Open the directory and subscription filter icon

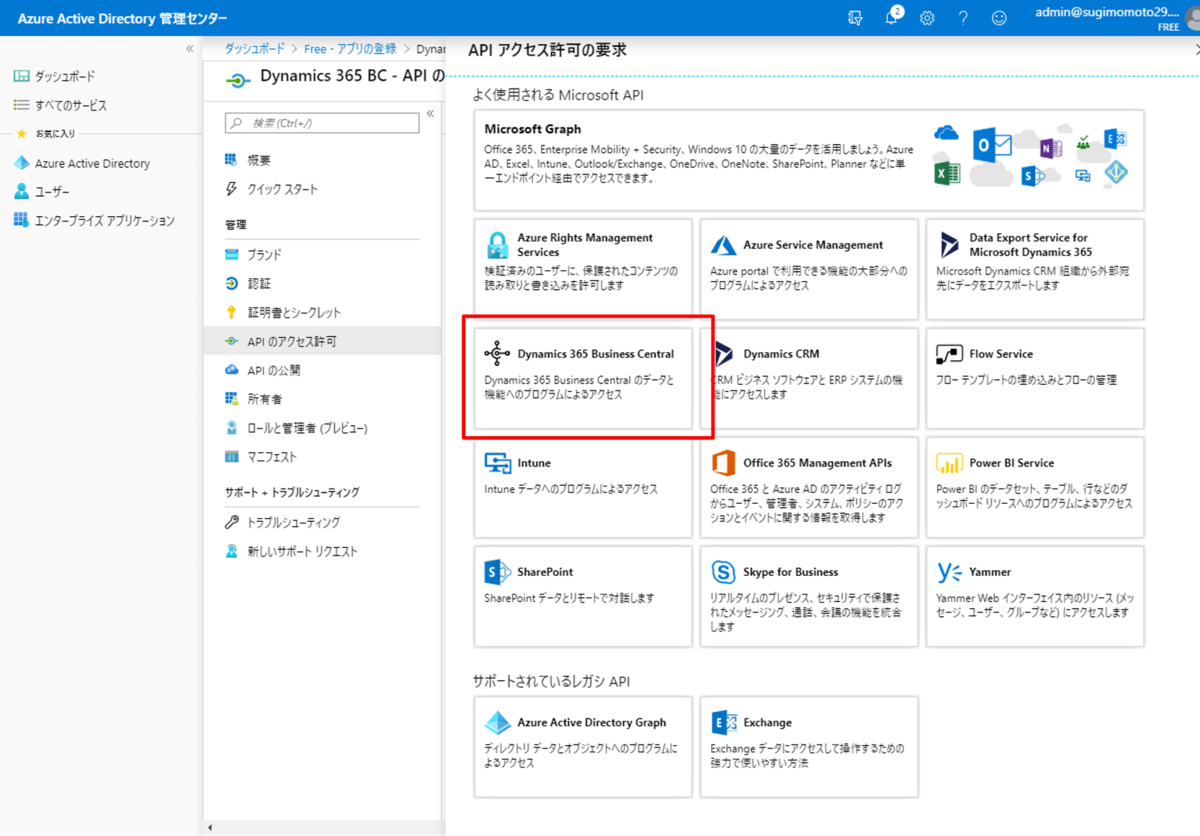[x=855, y=18]
